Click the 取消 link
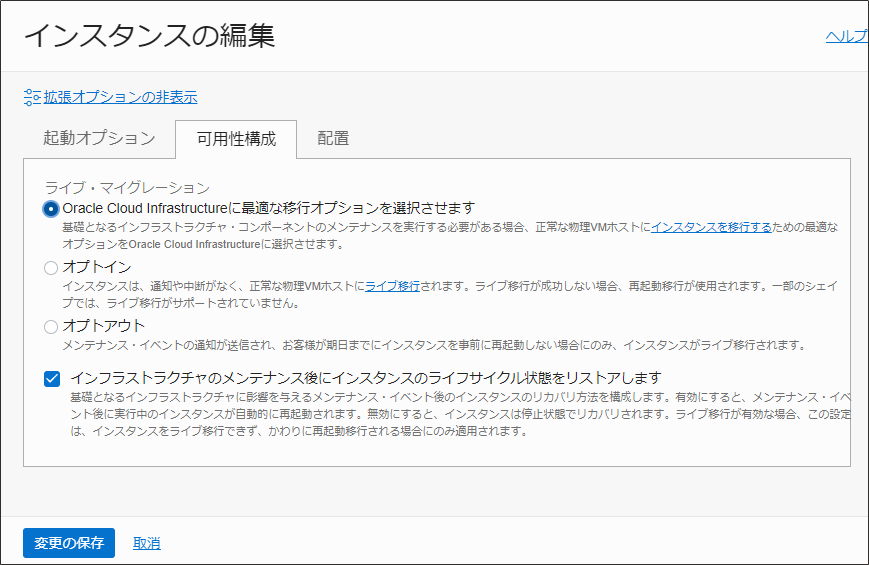This screenshot has width=869, height=565. (147, 543)
